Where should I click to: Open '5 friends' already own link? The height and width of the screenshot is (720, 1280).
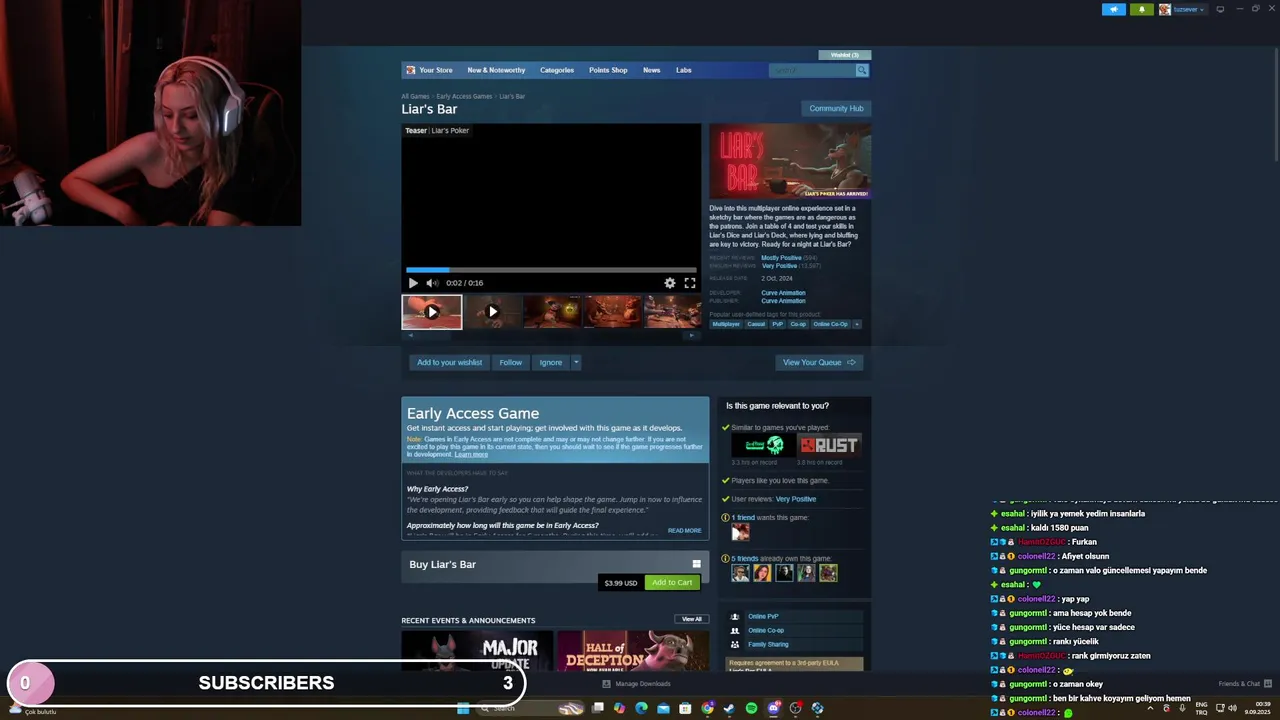[745, 559]
